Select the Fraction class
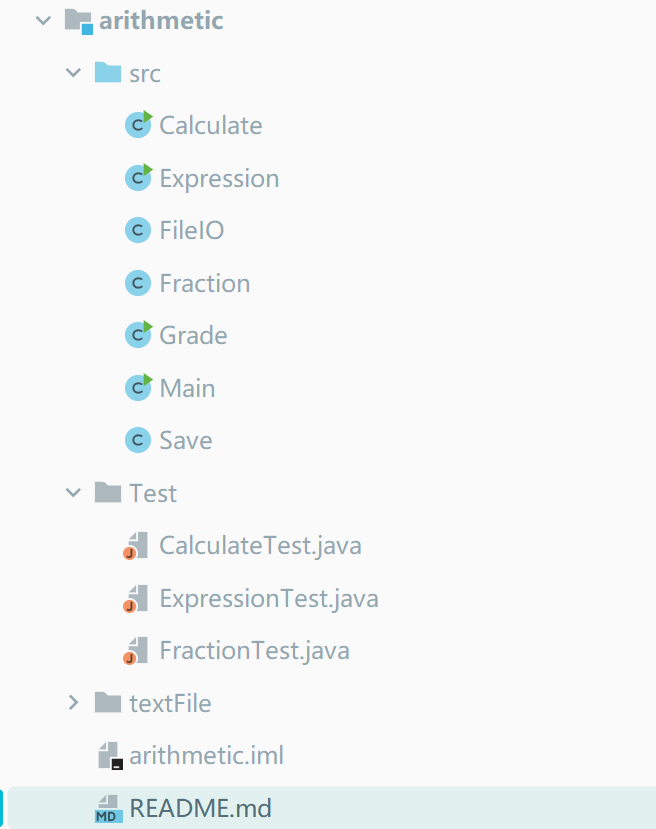Screen dimensions: 656x829 pos(204,283)
